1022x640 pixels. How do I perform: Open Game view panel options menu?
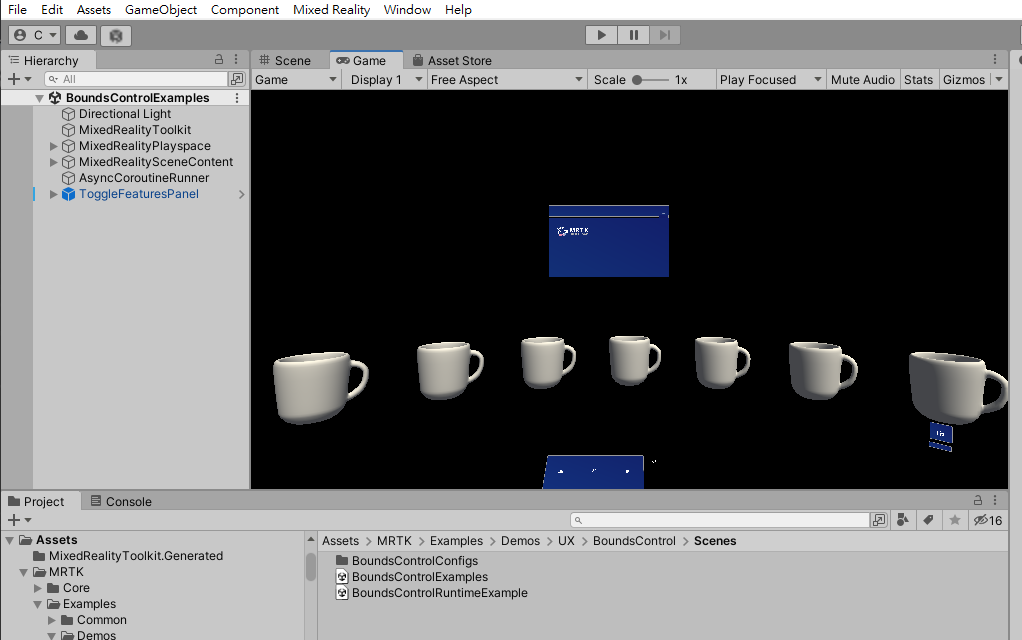tap(995, 59)
